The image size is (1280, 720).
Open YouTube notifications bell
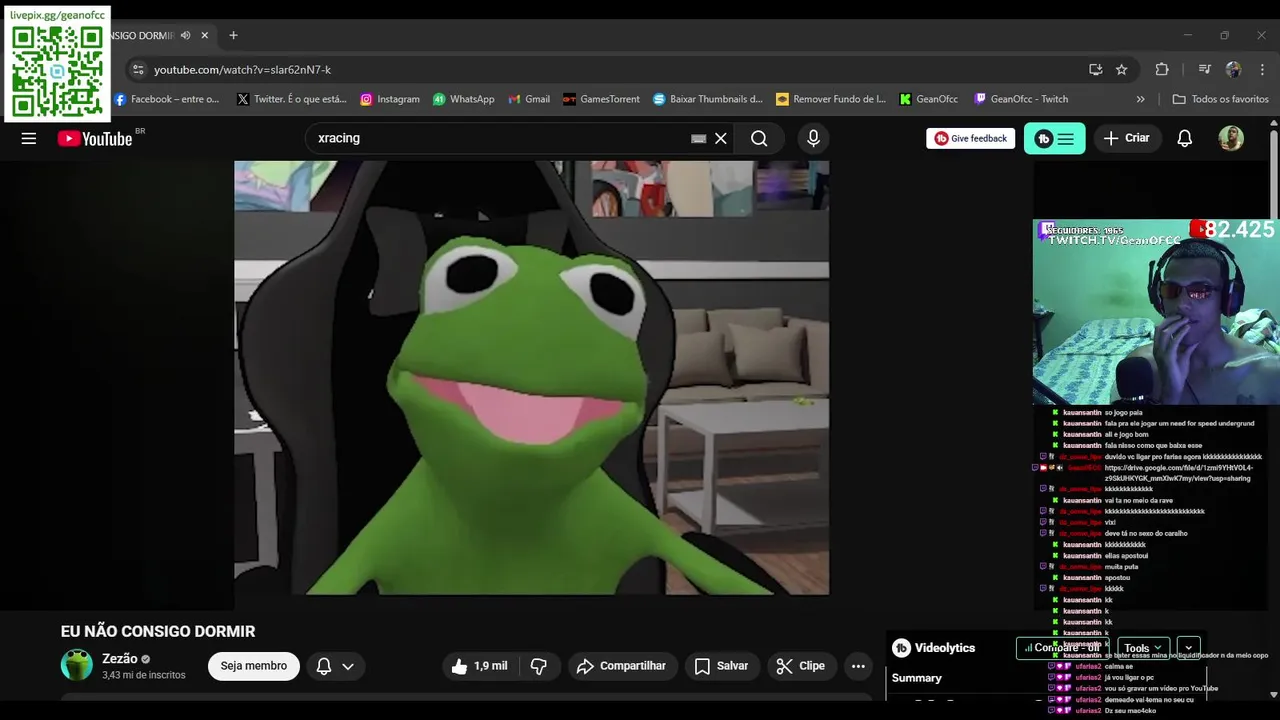(x=1185, y=139)
